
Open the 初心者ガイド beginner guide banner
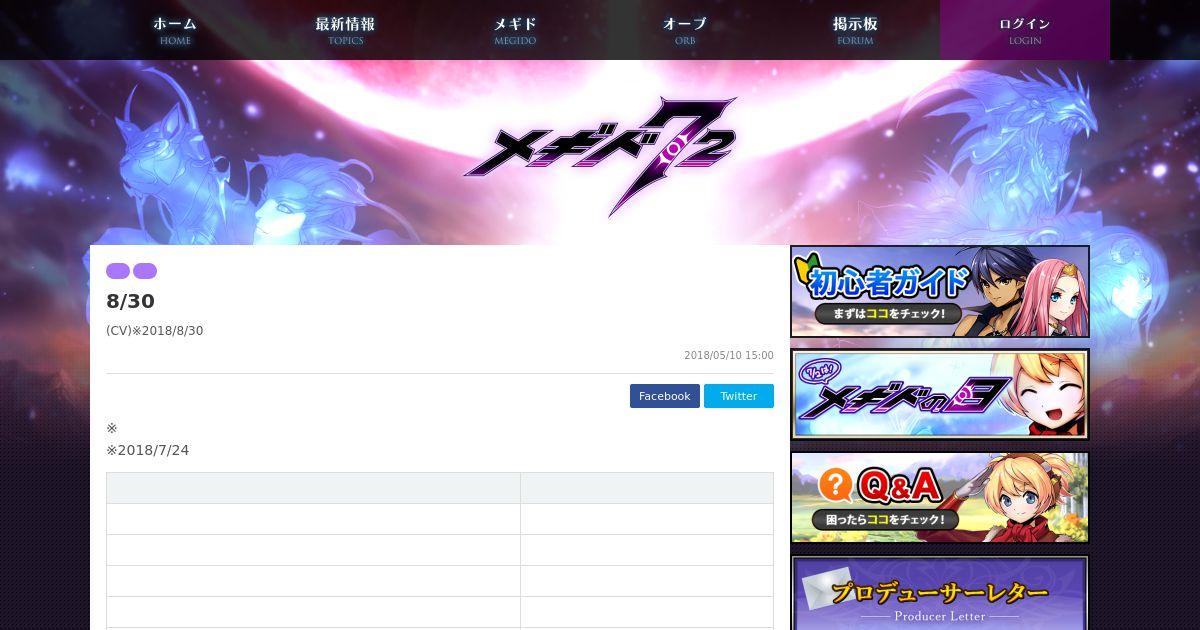[x=940, y=291]
